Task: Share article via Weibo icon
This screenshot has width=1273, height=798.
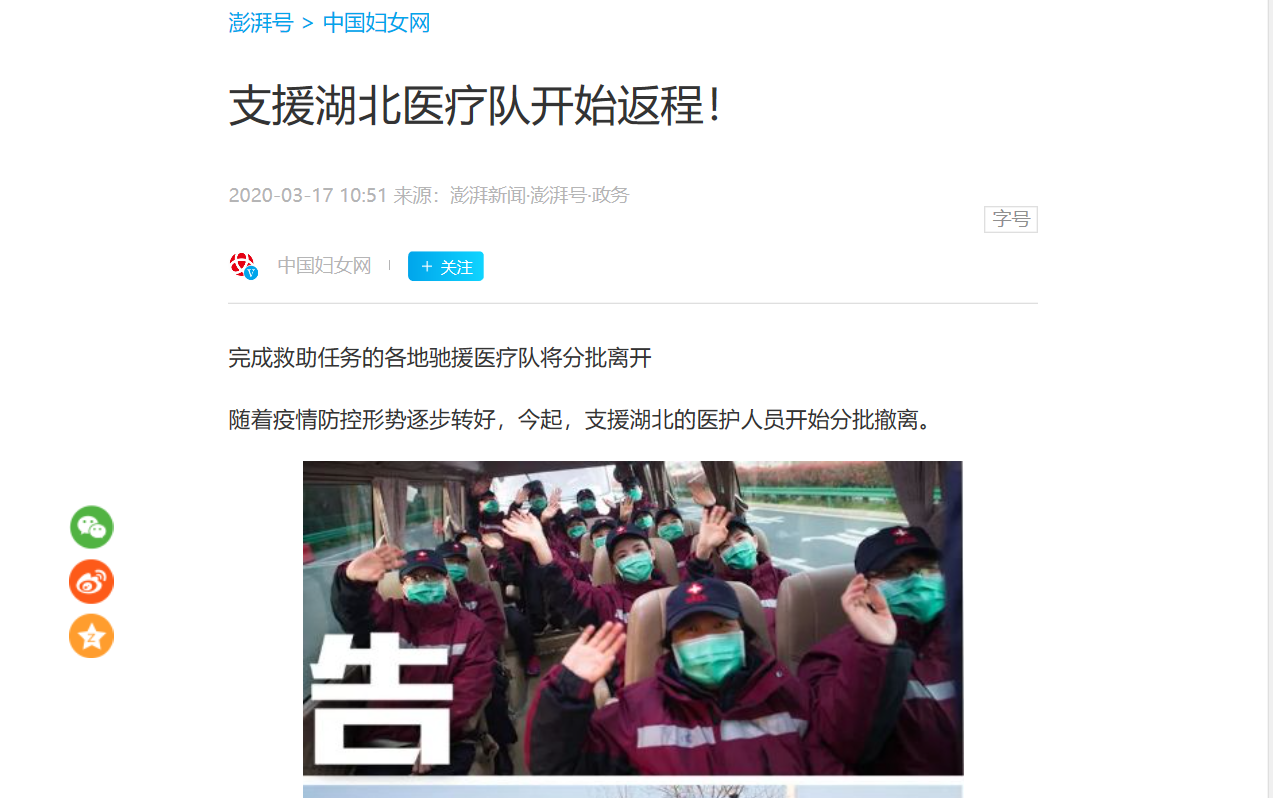Action: pyautogui.click(x=92, y=582)
